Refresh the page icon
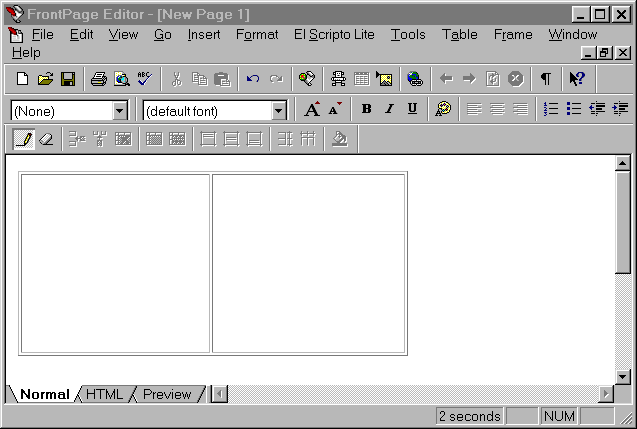The height and width of the screenshot is (429, 637). pos(492,78)
